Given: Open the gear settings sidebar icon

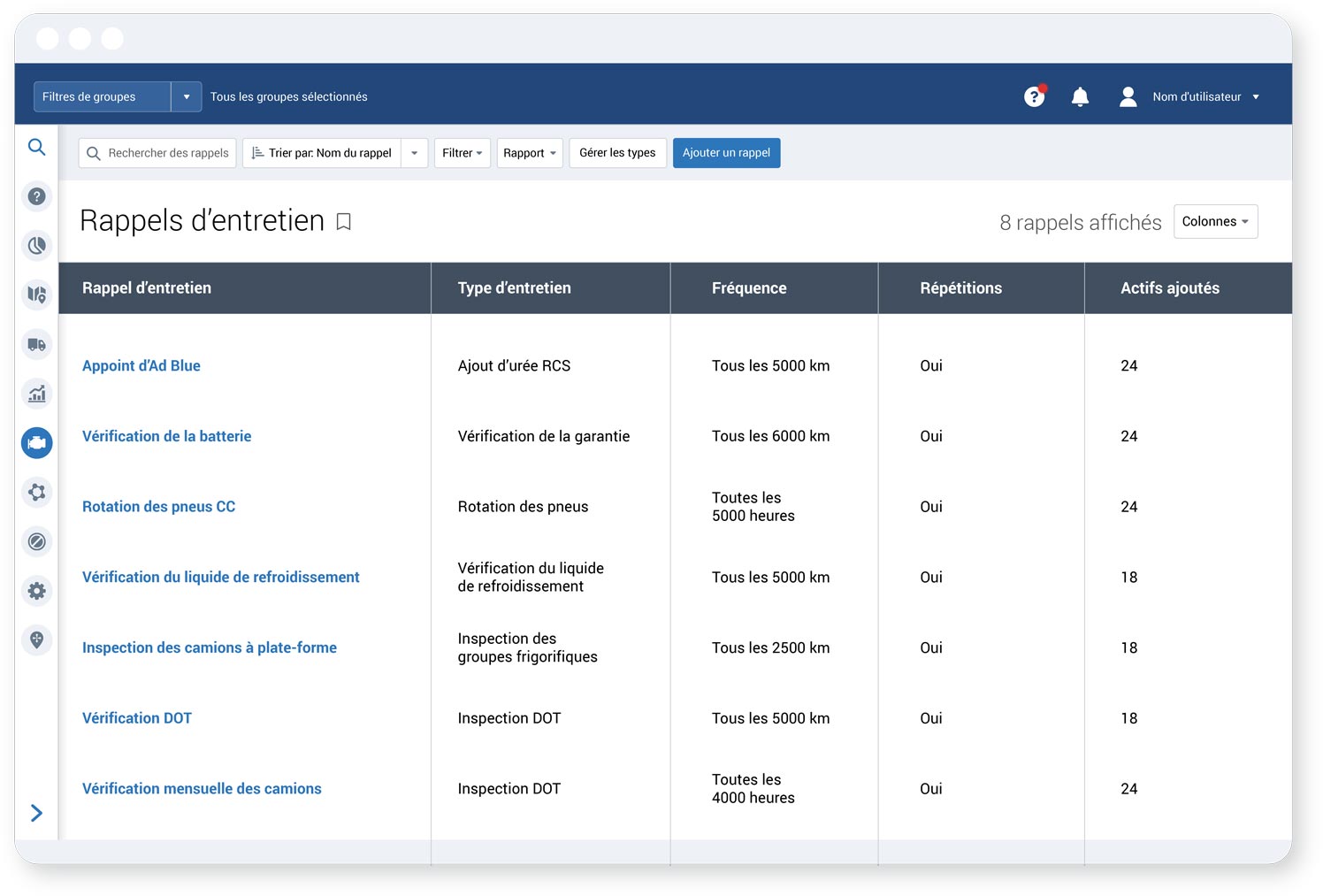Looking at the screenshot, I should (x=36, y=591).
